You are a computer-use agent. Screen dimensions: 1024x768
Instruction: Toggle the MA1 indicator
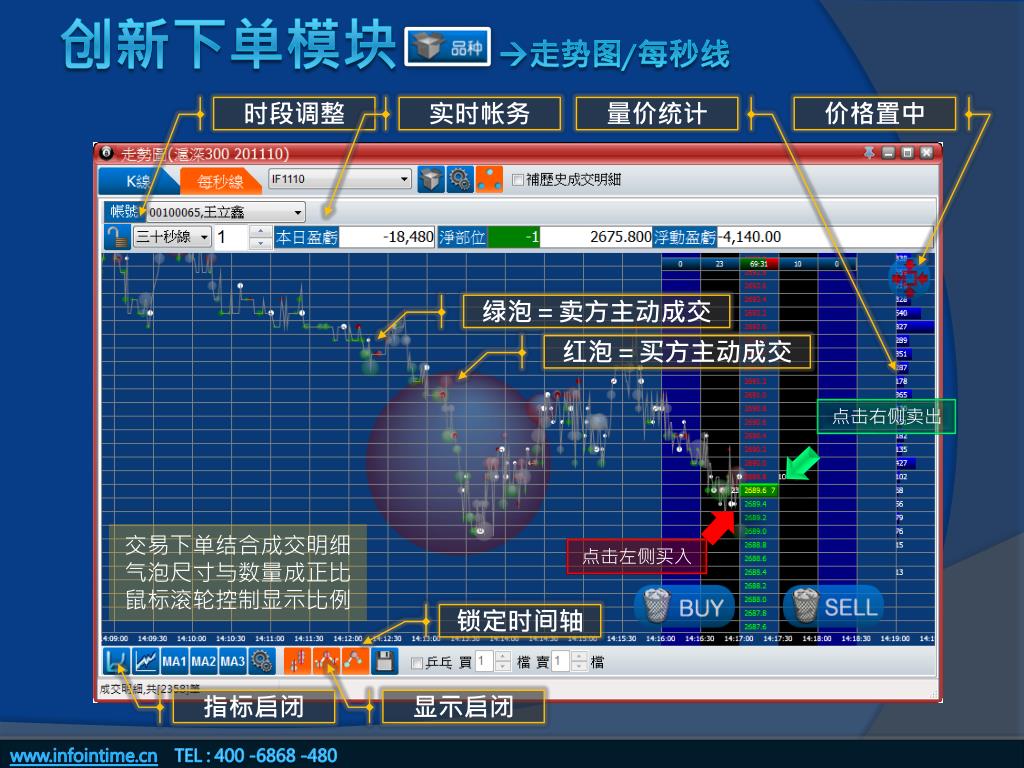(174, 662)
